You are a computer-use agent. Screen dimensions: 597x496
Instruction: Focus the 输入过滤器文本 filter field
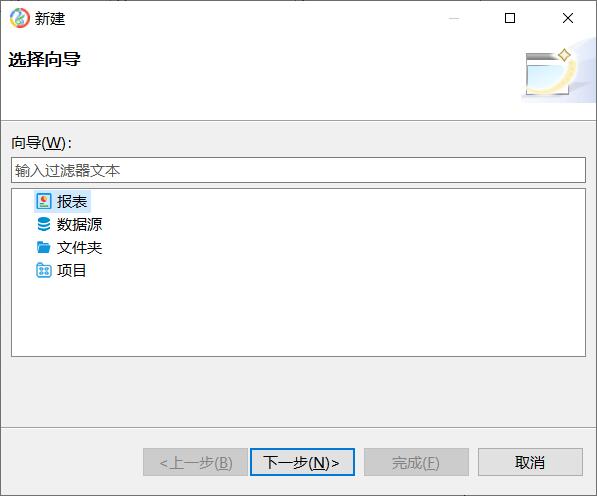(x=298, y=170)
